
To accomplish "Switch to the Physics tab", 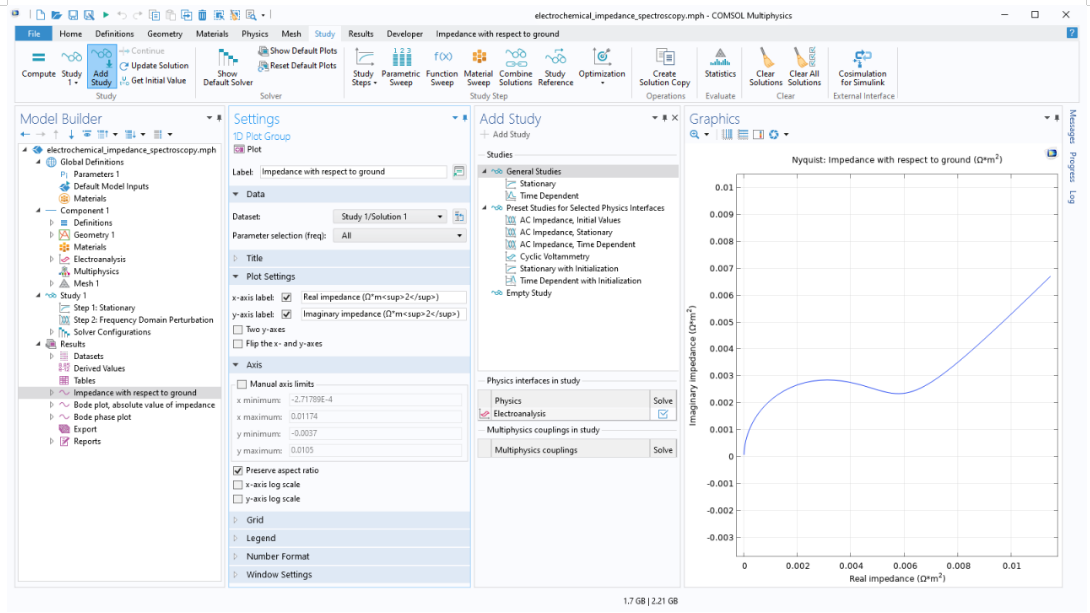I will click(x=254, y=33).
